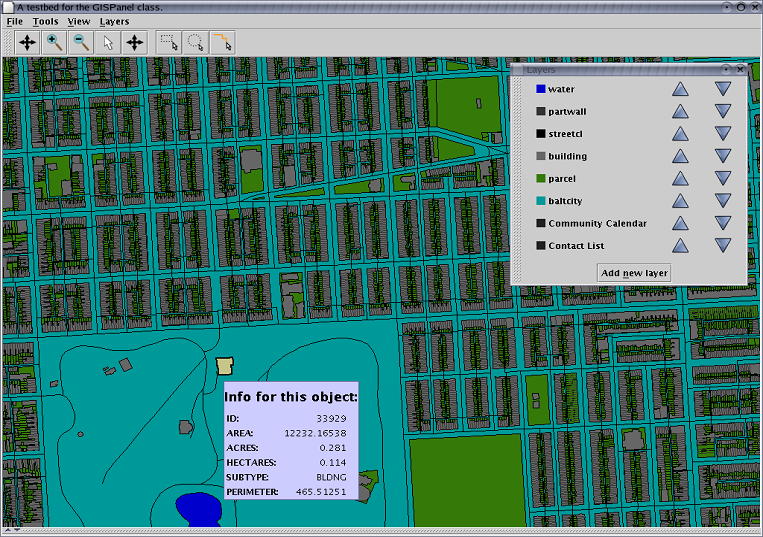
Task: Pick the arrow pointer select tool
Action: [108, 42]
